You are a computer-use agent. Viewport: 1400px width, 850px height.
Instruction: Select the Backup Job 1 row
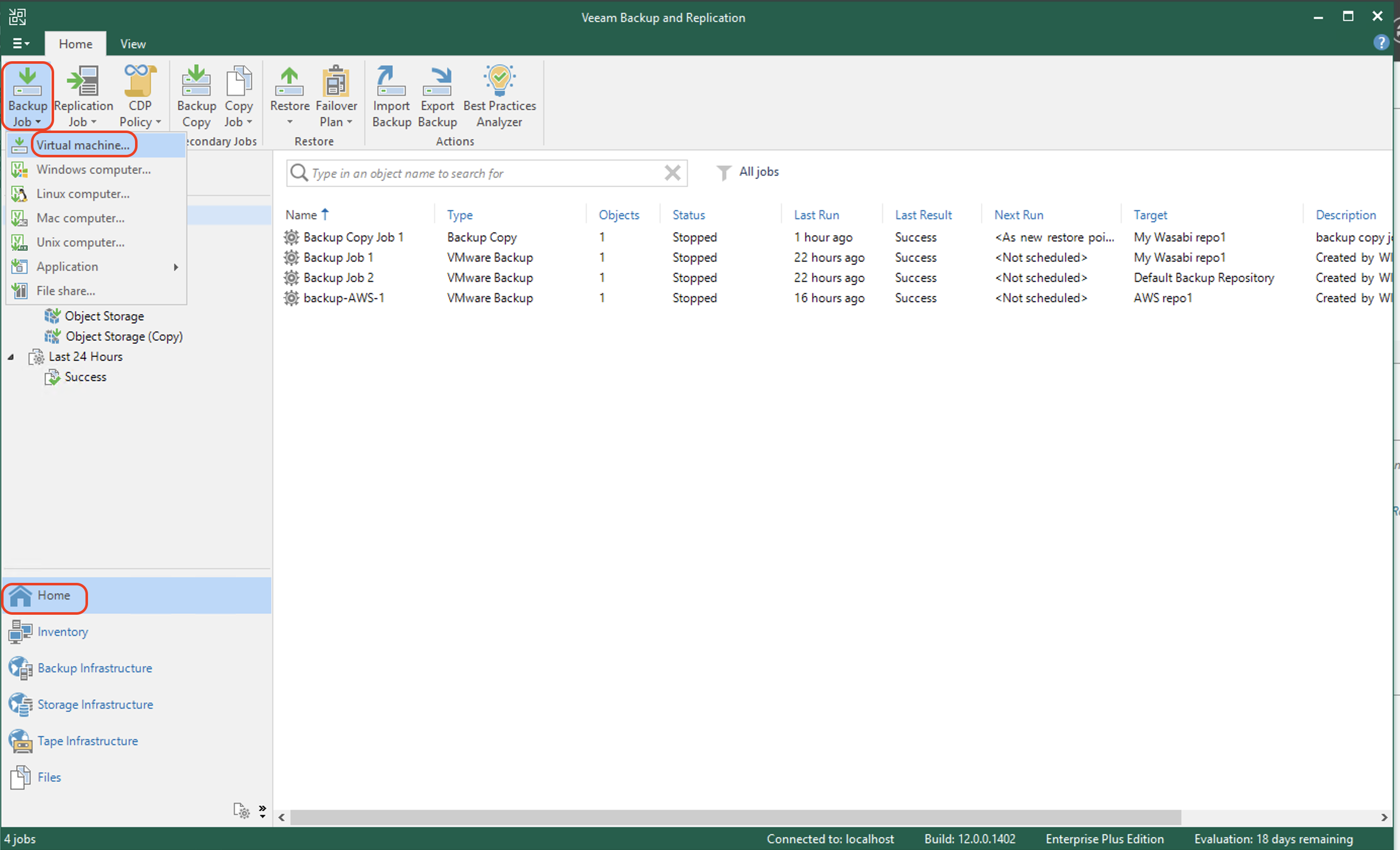point(838,258)
